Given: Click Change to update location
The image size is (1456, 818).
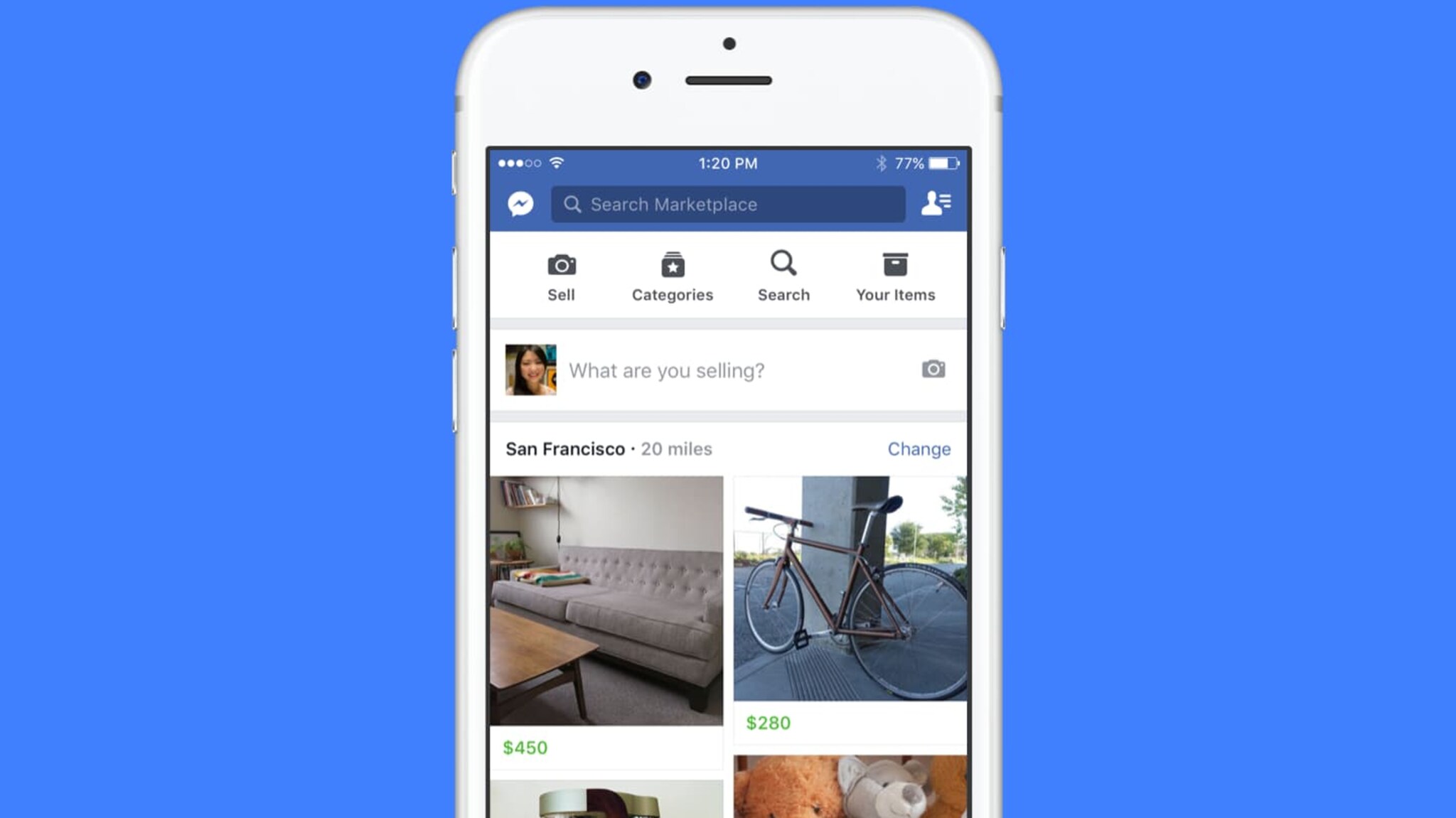Looking at the screenshot, I should click(918, 448).
